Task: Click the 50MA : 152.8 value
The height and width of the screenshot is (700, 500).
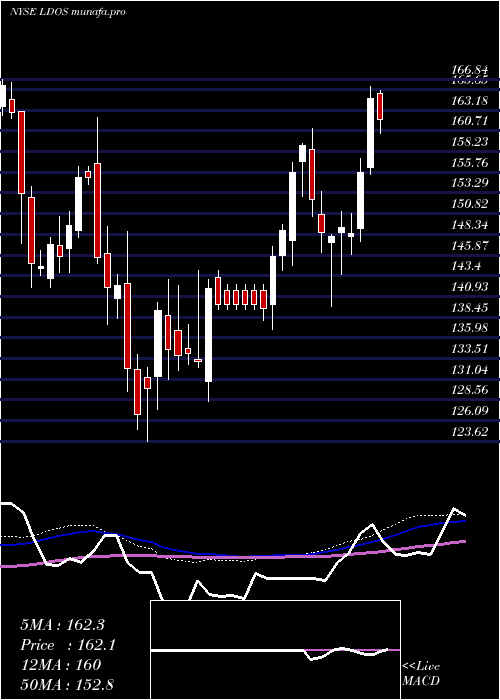Action: 66,685
